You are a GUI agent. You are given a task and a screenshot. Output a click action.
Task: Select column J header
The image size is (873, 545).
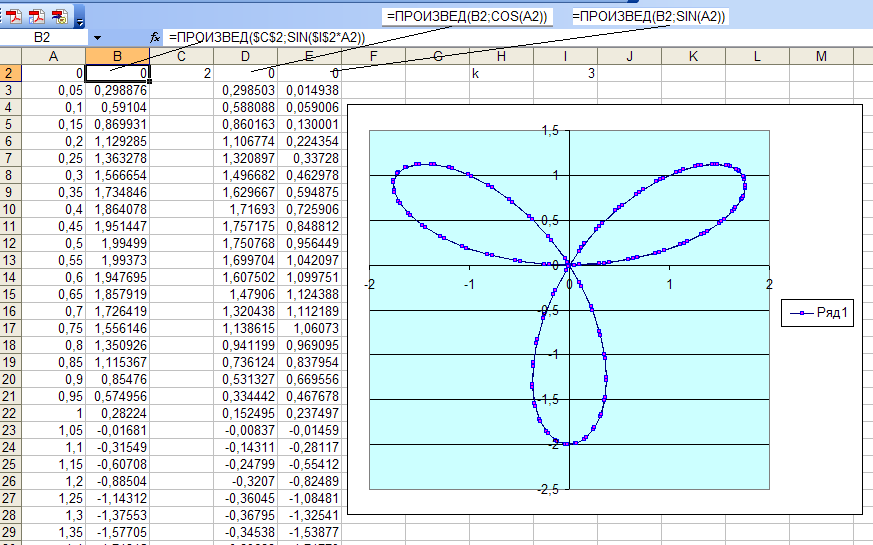(629, 56)
